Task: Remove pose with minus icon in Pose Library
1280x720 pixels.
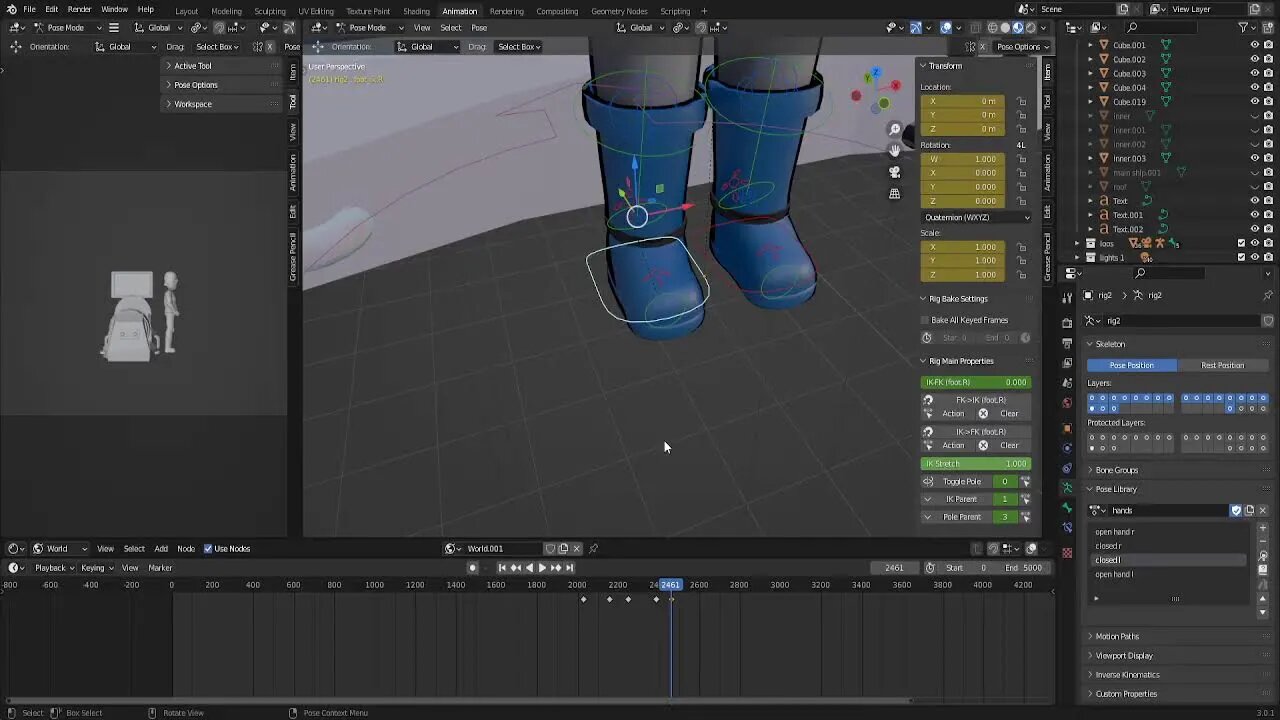Action: [1263, 542]
